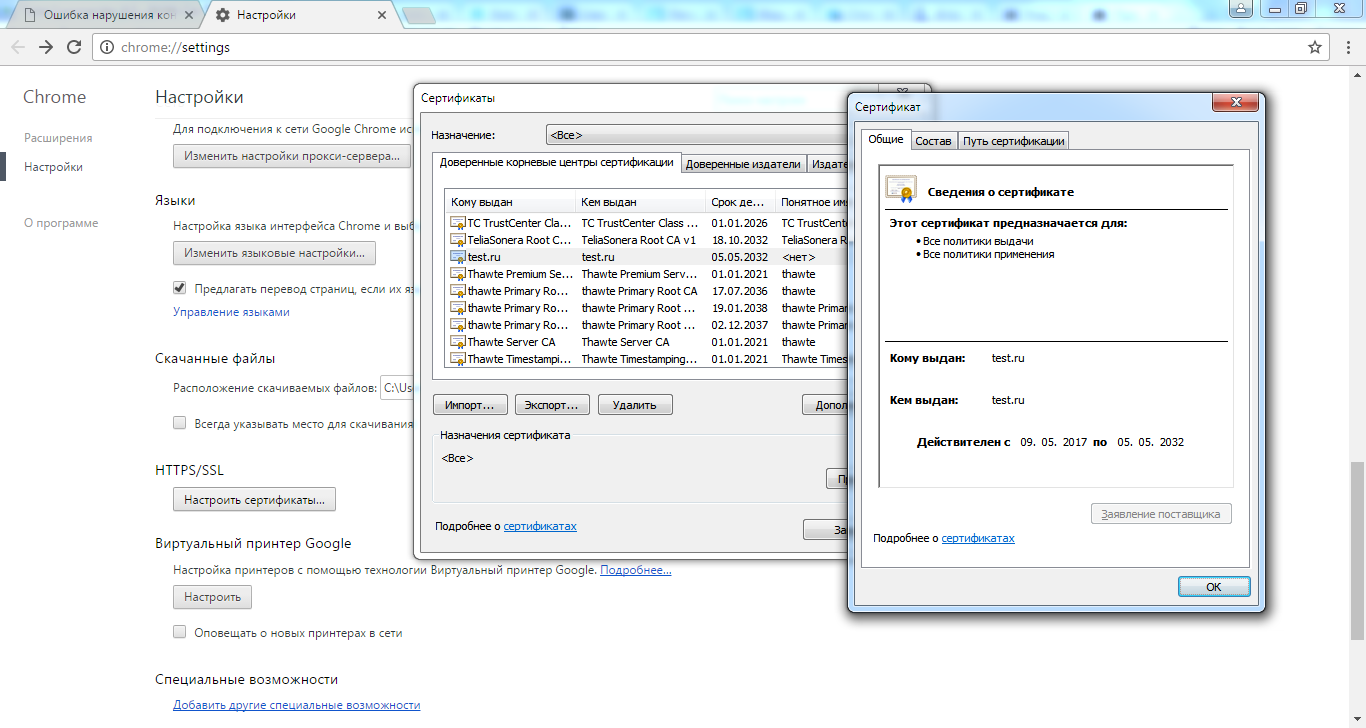
Task: Enable always ask download location checkbox
Action: 180,423
